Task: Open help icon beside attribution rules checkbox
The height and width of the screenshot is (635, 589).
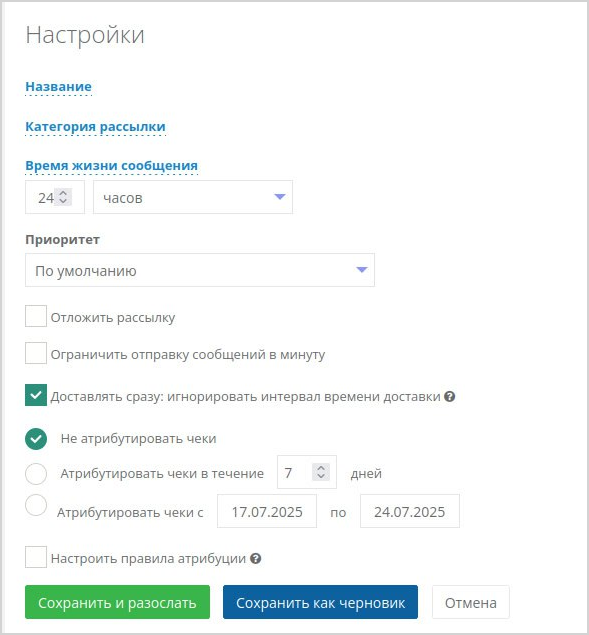Action: (255, 558)
